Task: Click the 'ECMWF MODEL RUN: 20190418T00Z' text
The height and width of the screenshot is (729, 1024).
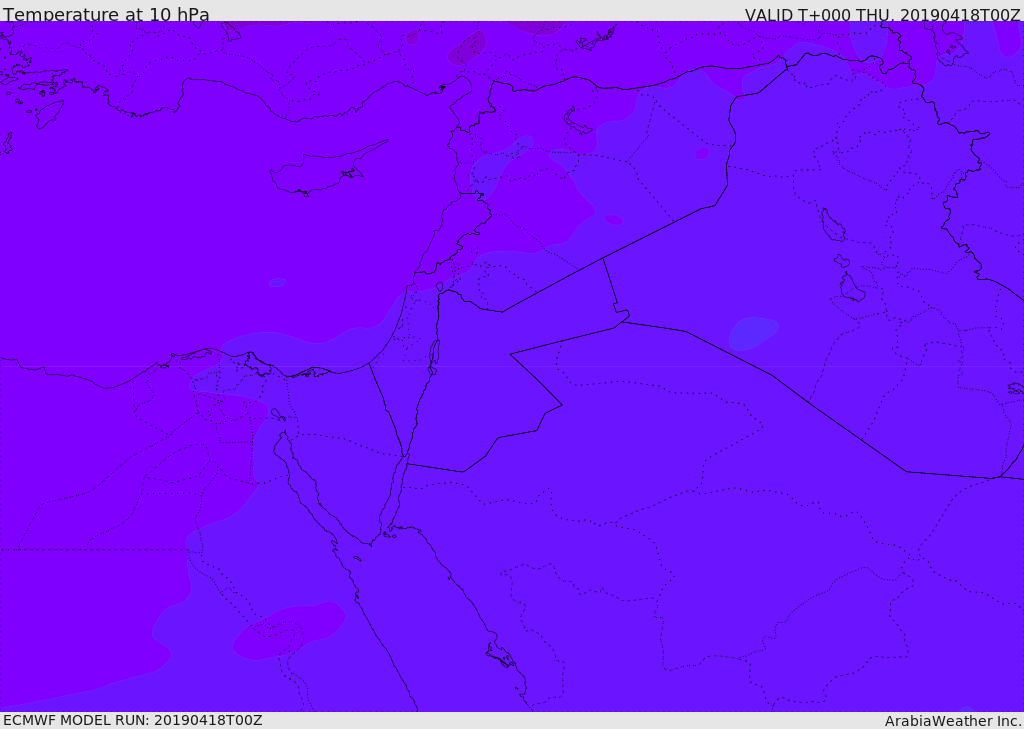Action: pyautogui.click(x=133, y=721)
